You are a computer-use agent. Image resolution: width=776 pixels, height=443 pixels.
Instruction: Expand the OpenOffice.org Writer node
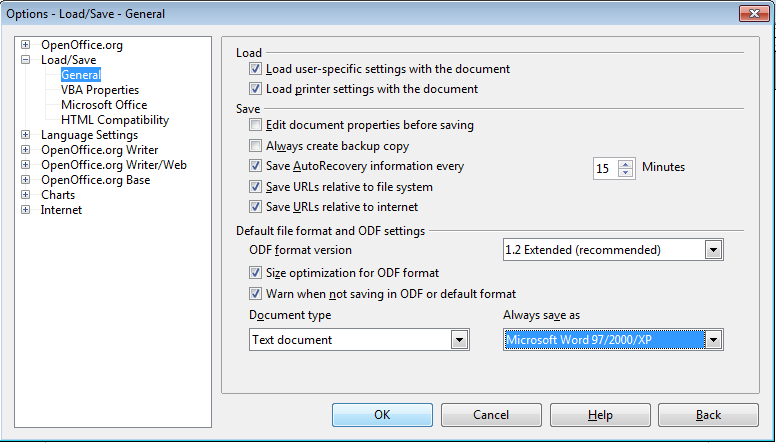point(25,150)
